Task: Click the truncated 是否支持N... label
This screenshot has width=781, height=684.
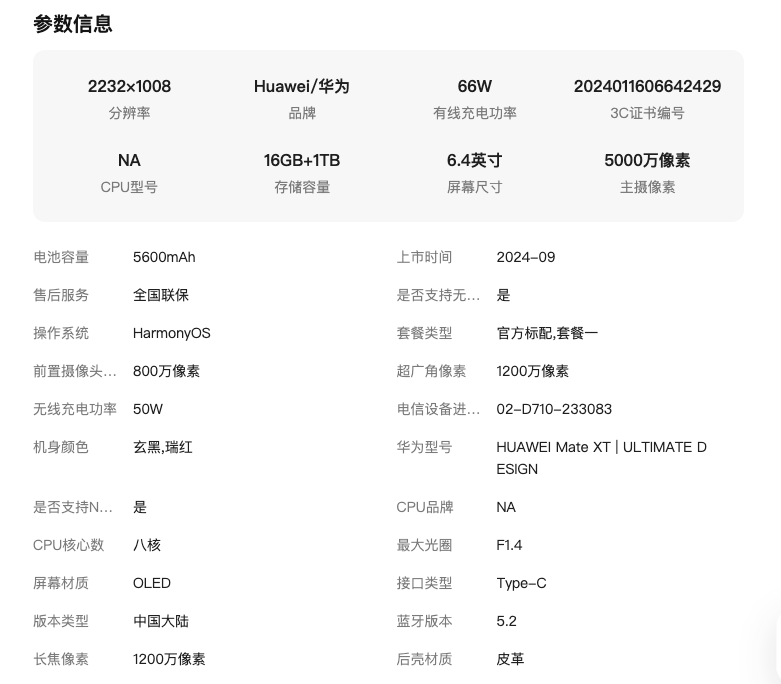Action: (x=73, y=507)
